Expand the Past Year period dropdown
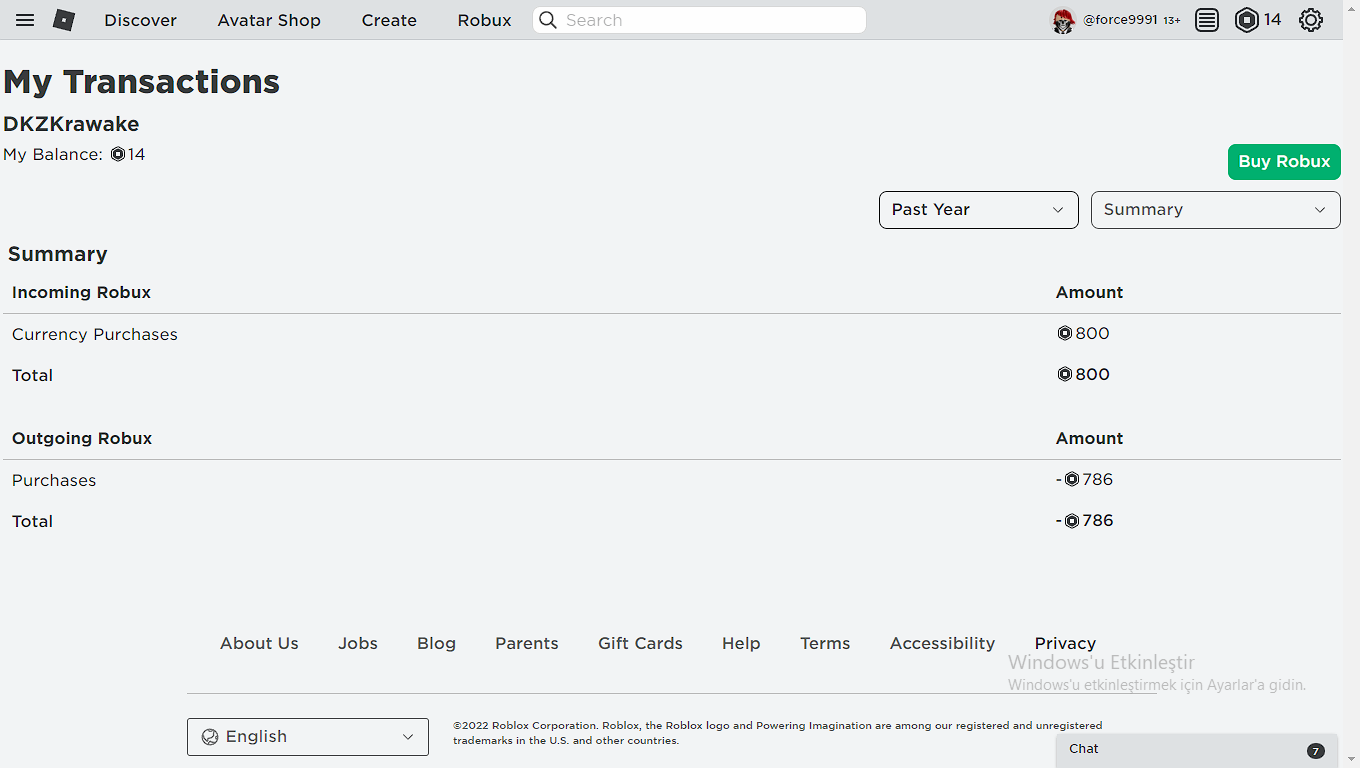 [x=979, y=210]
